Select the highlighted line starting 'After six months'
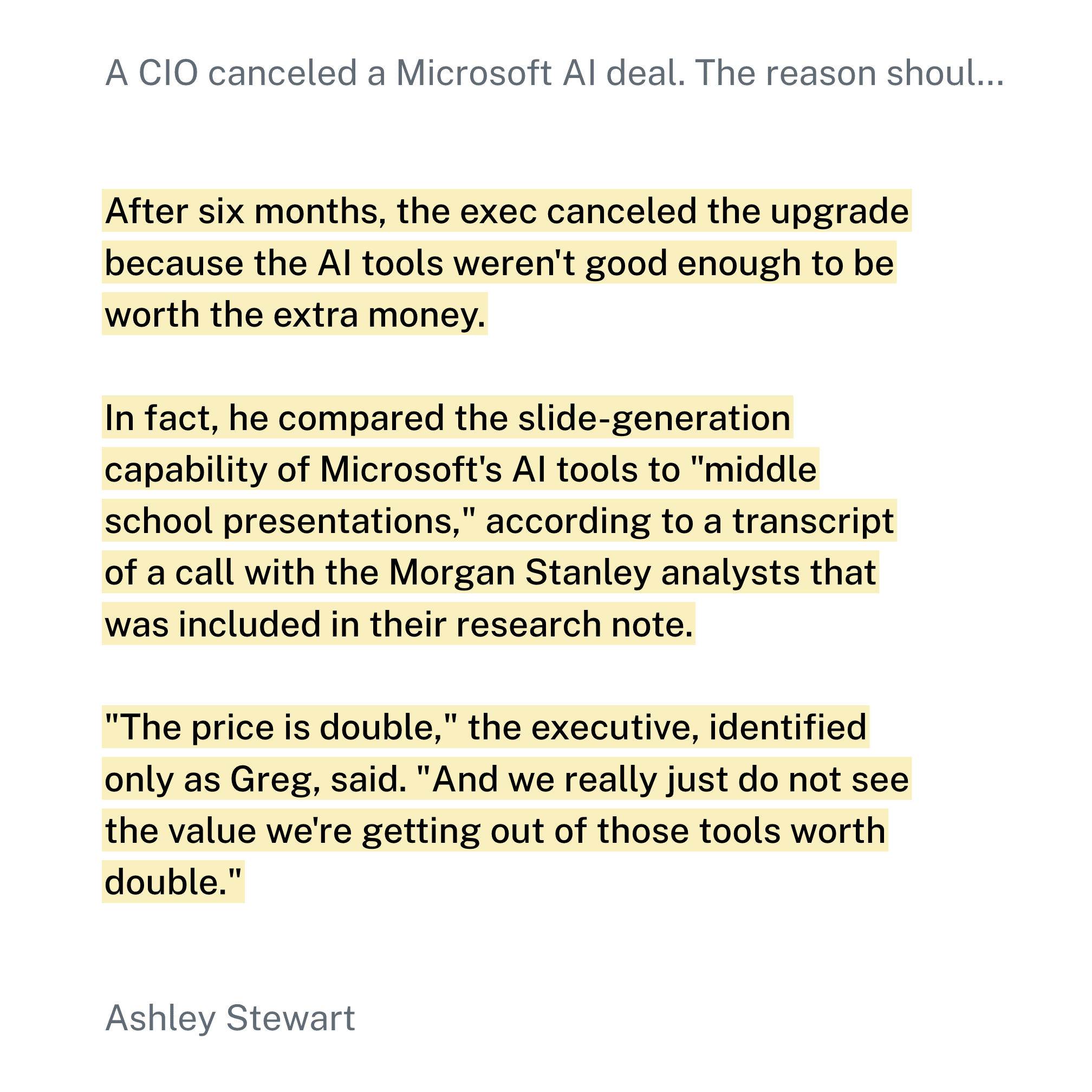The width and height of the screenshot is (1092, 1092). click(506, 211)
